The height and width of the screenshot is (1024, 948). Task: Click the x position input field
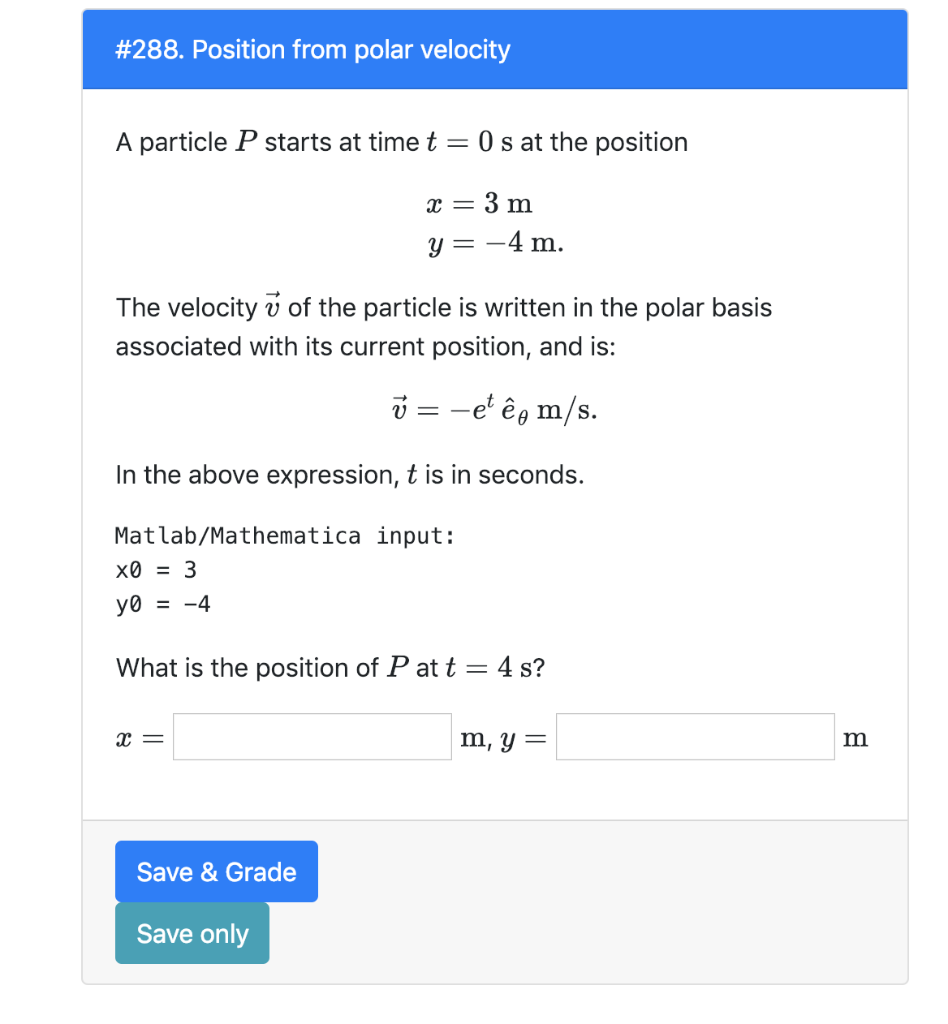pos(311,737)
